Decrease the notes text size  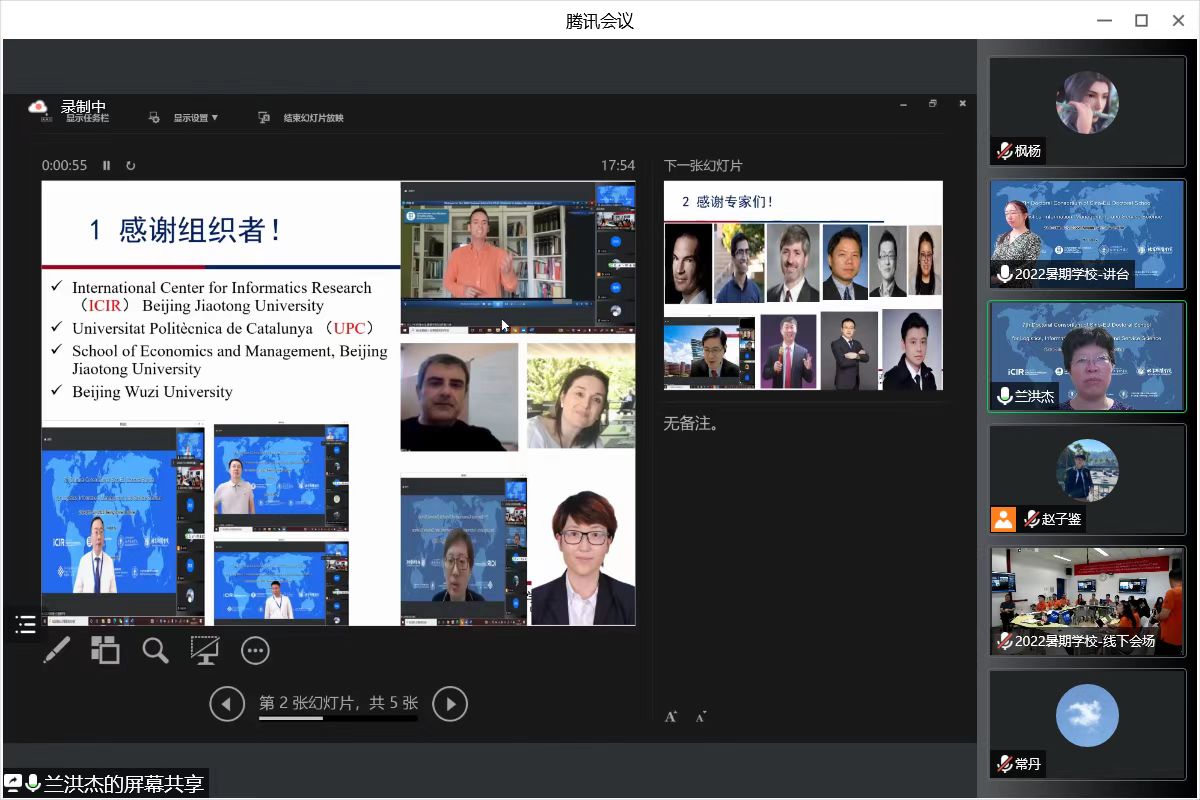click(701, 716)
